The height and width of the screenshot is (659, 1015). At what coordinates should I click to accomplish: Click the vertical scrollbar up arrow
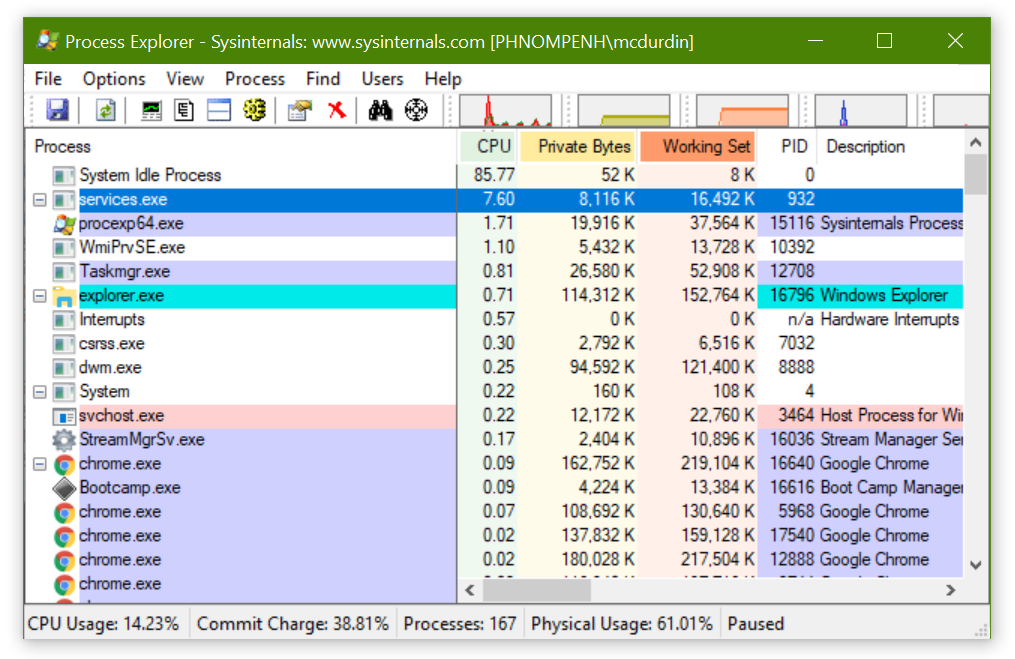[x=976, y=142]
